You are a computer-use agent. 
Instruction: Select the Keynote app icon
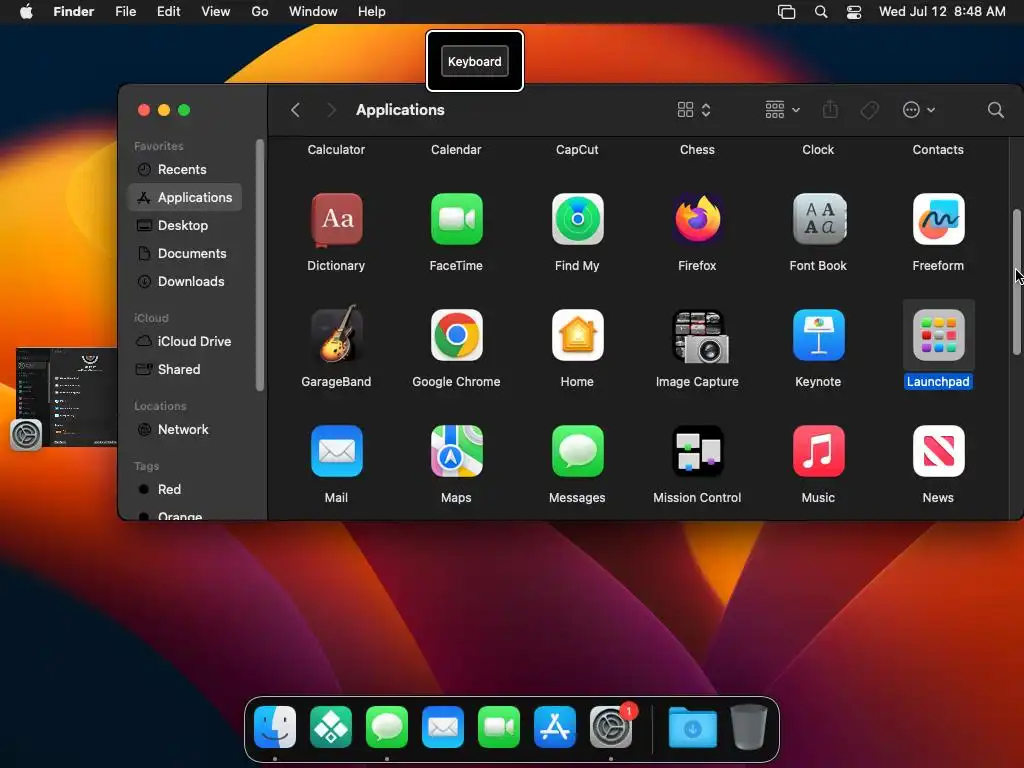click(x=818, y=335)
